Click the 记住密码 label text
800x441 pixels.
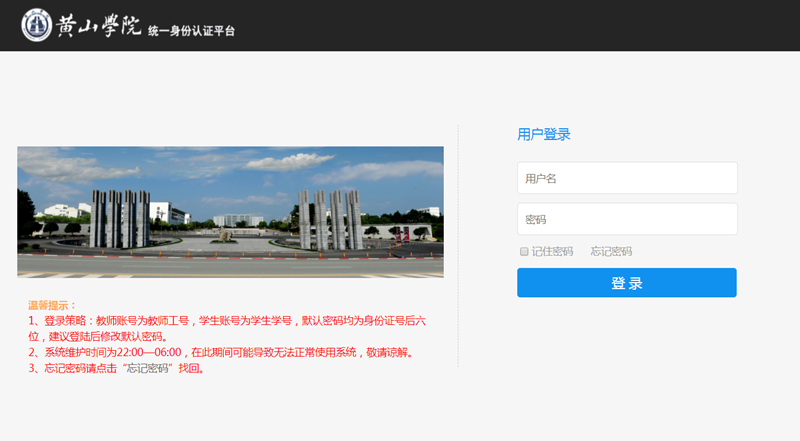tap(552, 252)
